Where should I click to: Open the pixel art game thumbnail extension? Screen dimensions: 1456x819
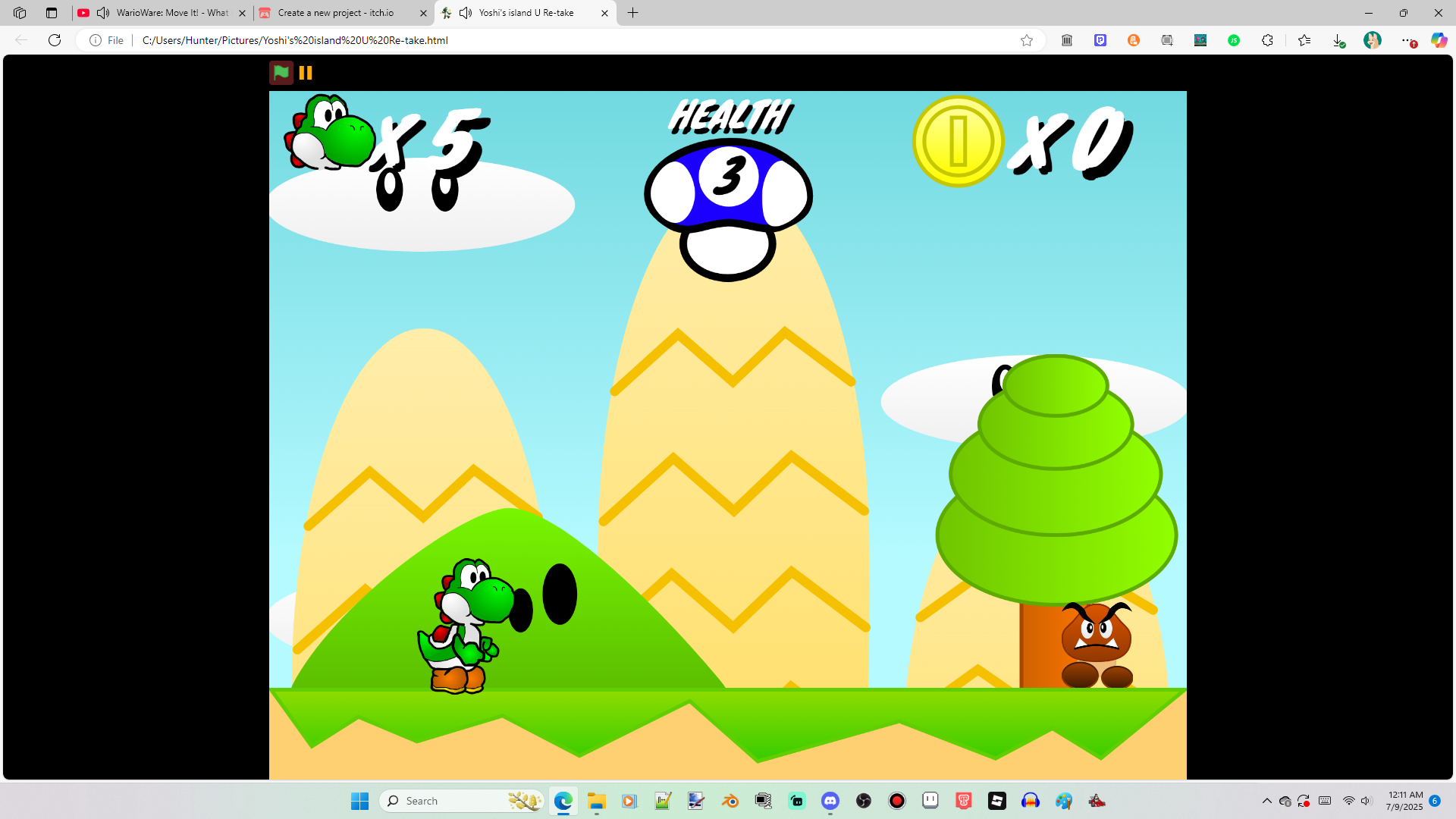click(1200, 40)
